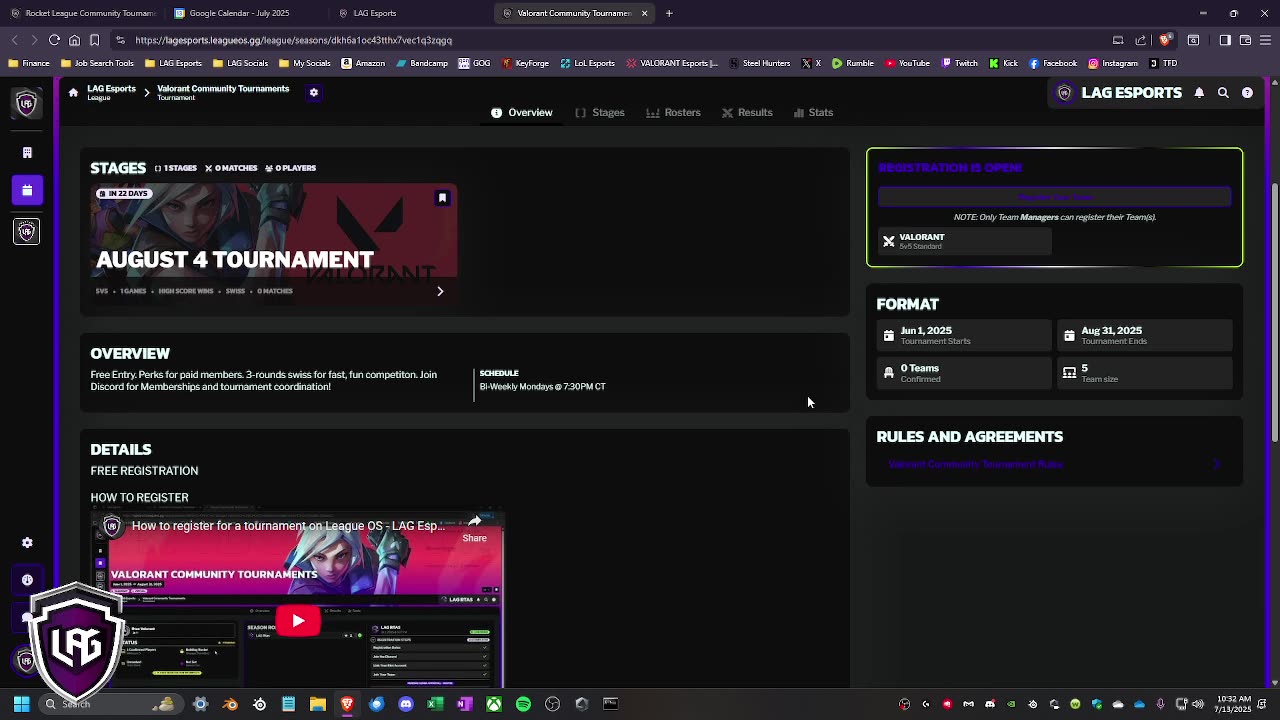Open the news page icon in left sidebar
Image resolution: width=1280 pixels, height=720 pixels.
click(x=27, y=153)
